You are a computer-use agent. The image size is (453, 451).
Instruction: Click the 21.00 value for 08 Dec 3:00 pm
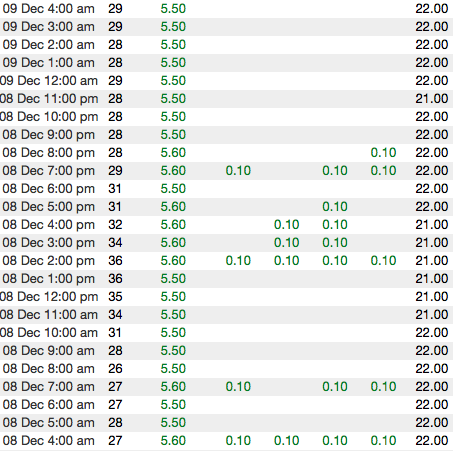coord(432,243)
